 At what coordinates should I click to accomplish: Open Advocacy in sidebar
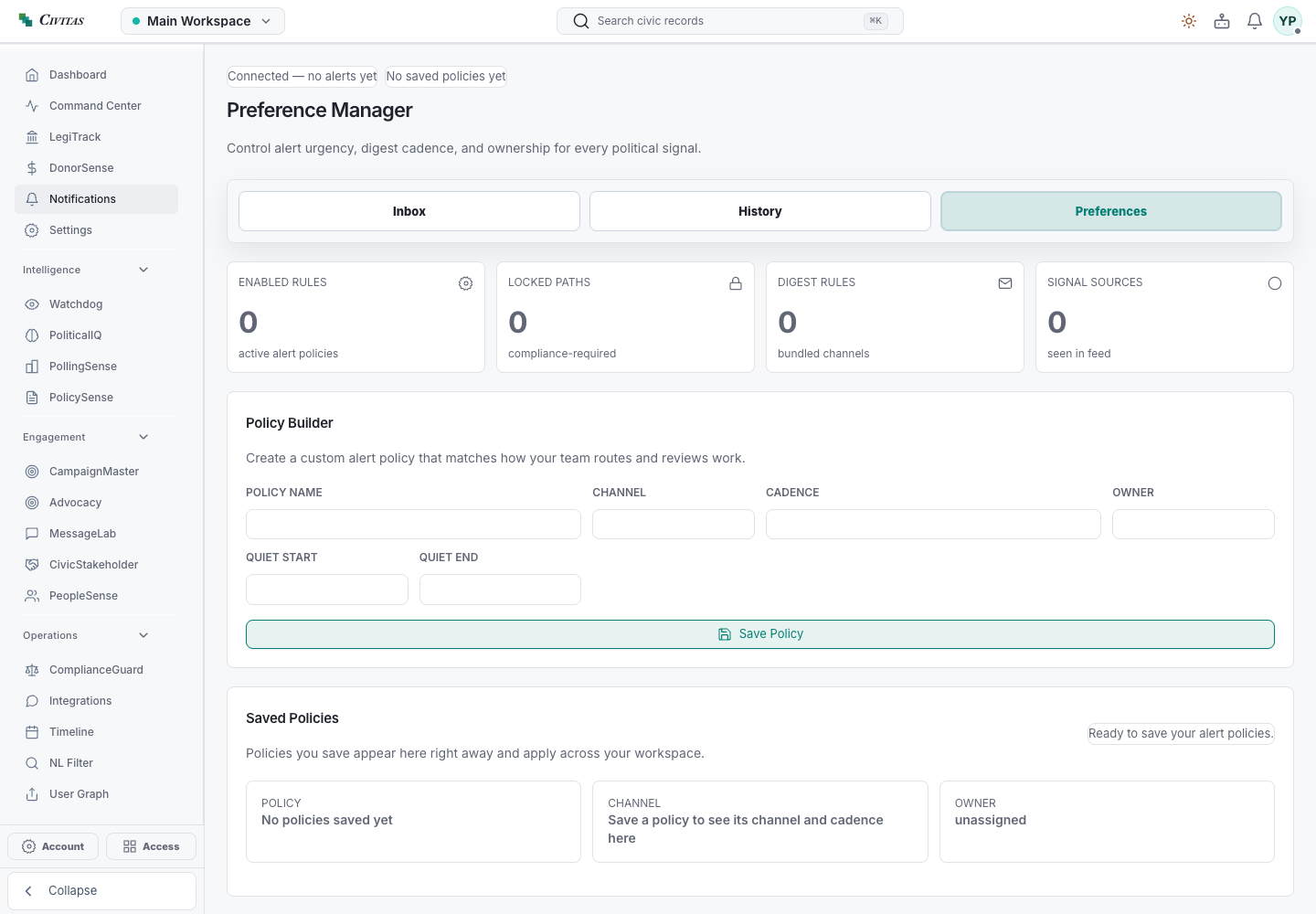96,503
